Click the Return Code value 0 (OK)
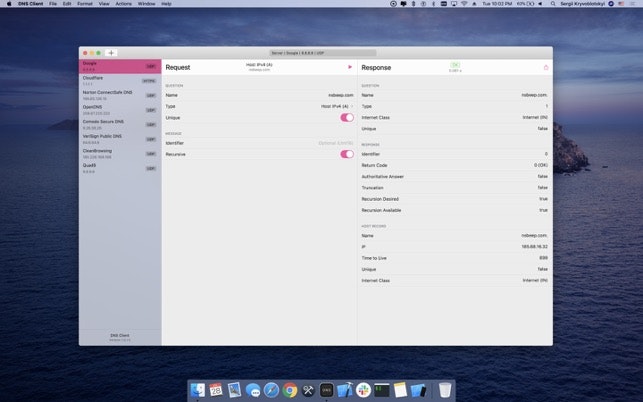This screenshot has height=402, width=643. pos(540,165)
